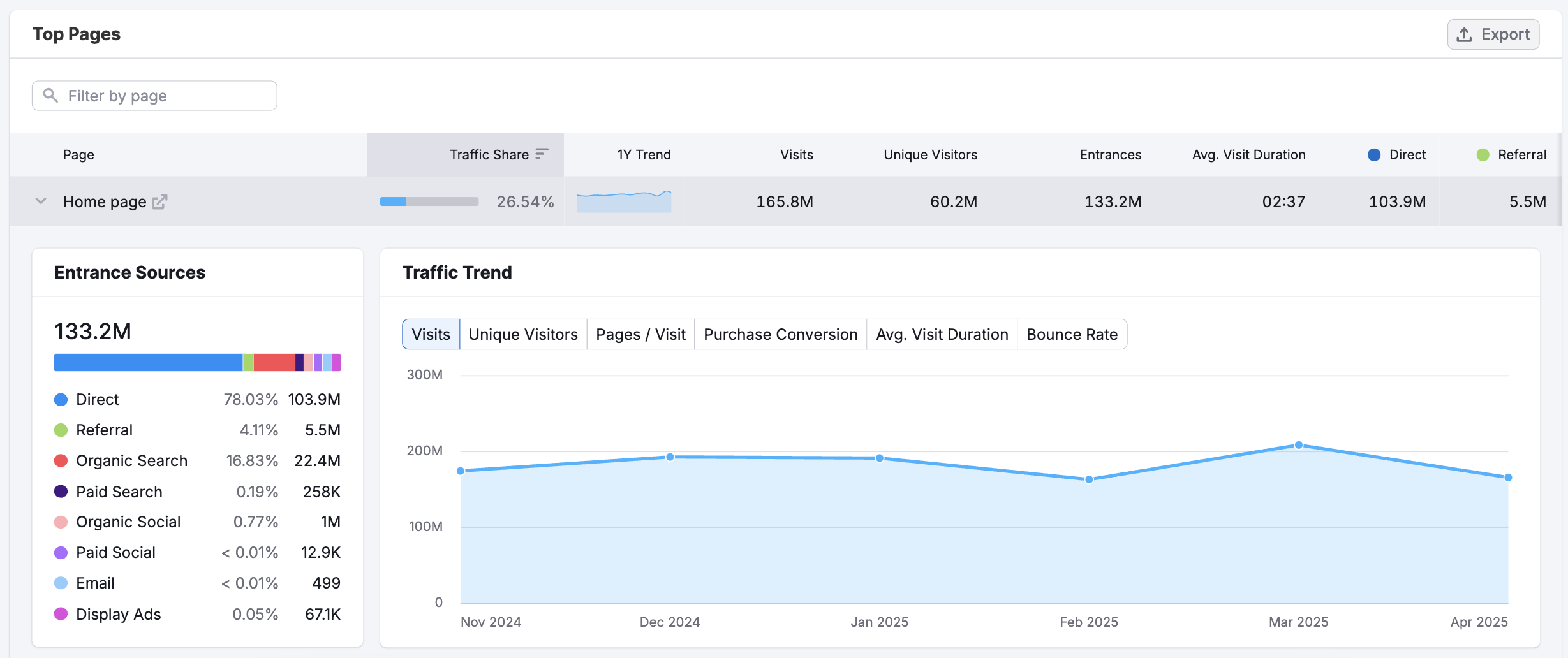Click the Paid Search legend dot

click(61, 492)
